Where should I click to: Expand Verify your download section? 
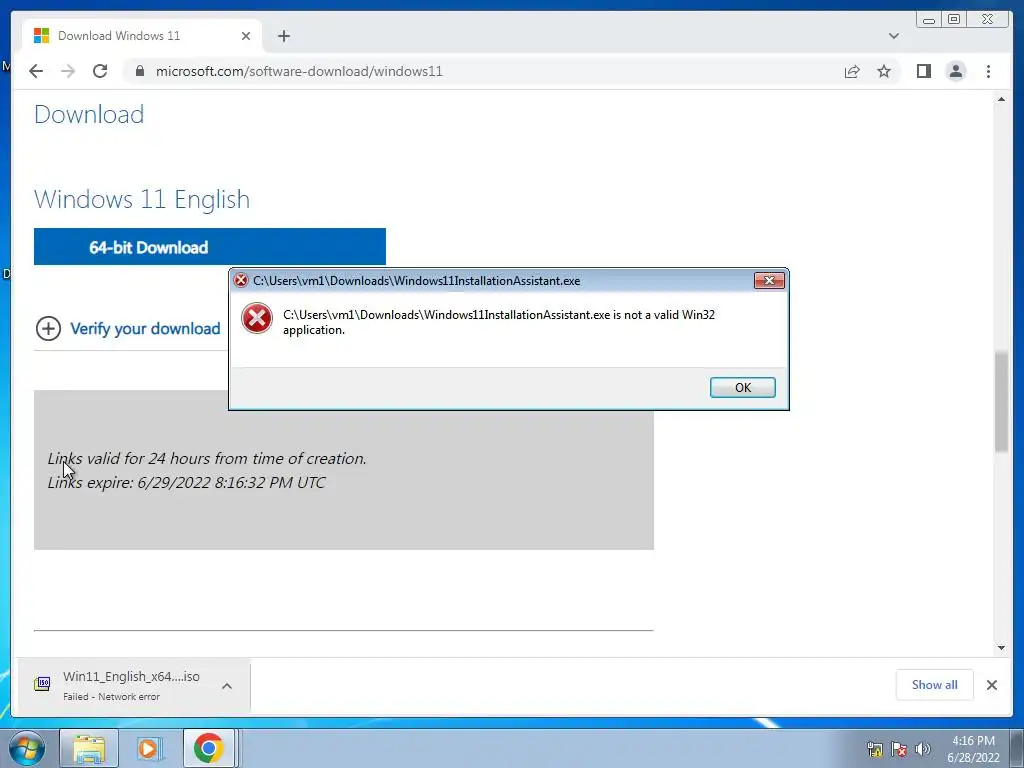pyautogui.click(x=48, y=328)
